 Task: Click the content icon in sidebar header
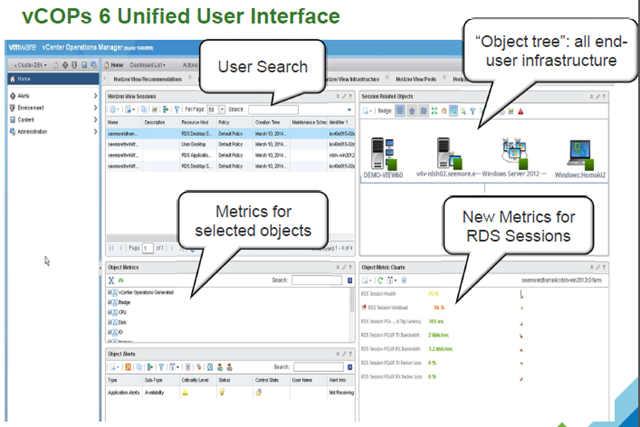pos(84,65)
